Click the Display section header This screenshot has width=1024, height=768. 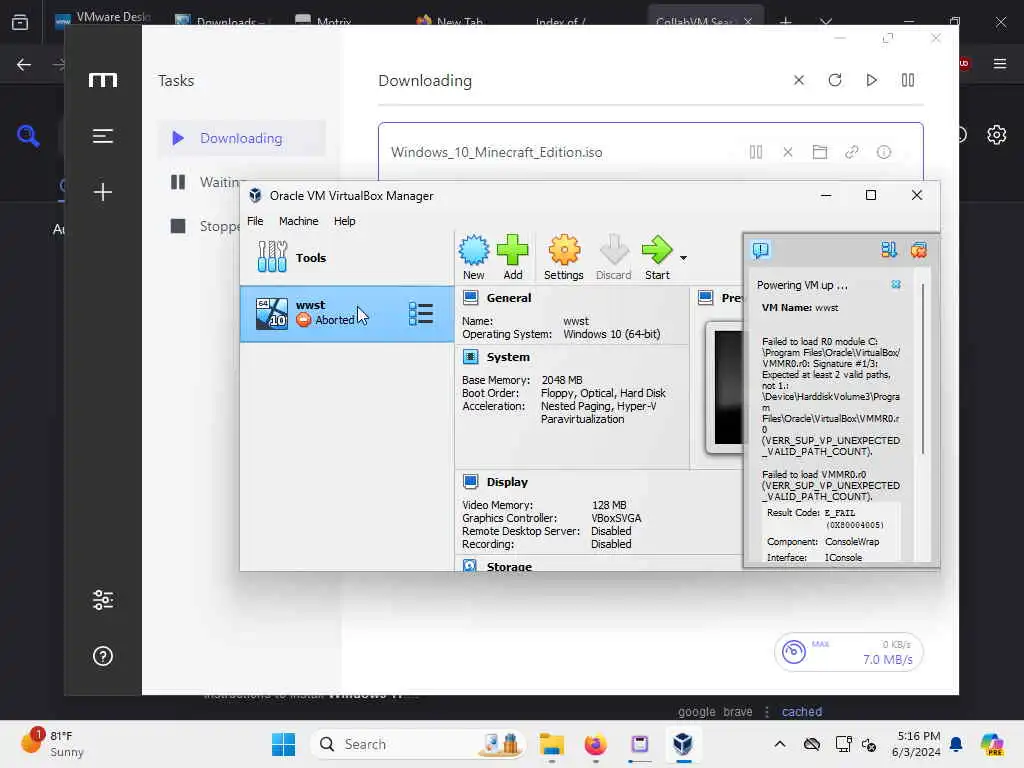coord(507,482)
